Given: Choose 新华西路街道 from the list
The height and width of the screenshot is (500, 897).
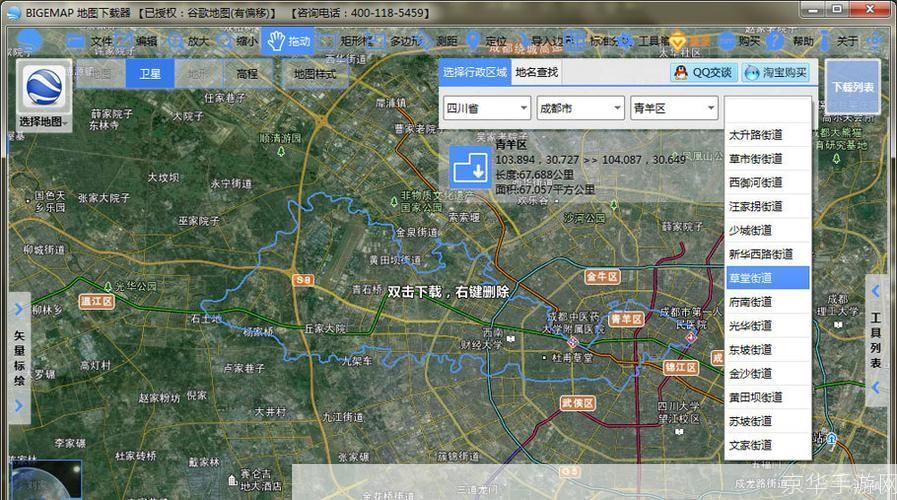Looking at the screenshot, I should 767,254.
